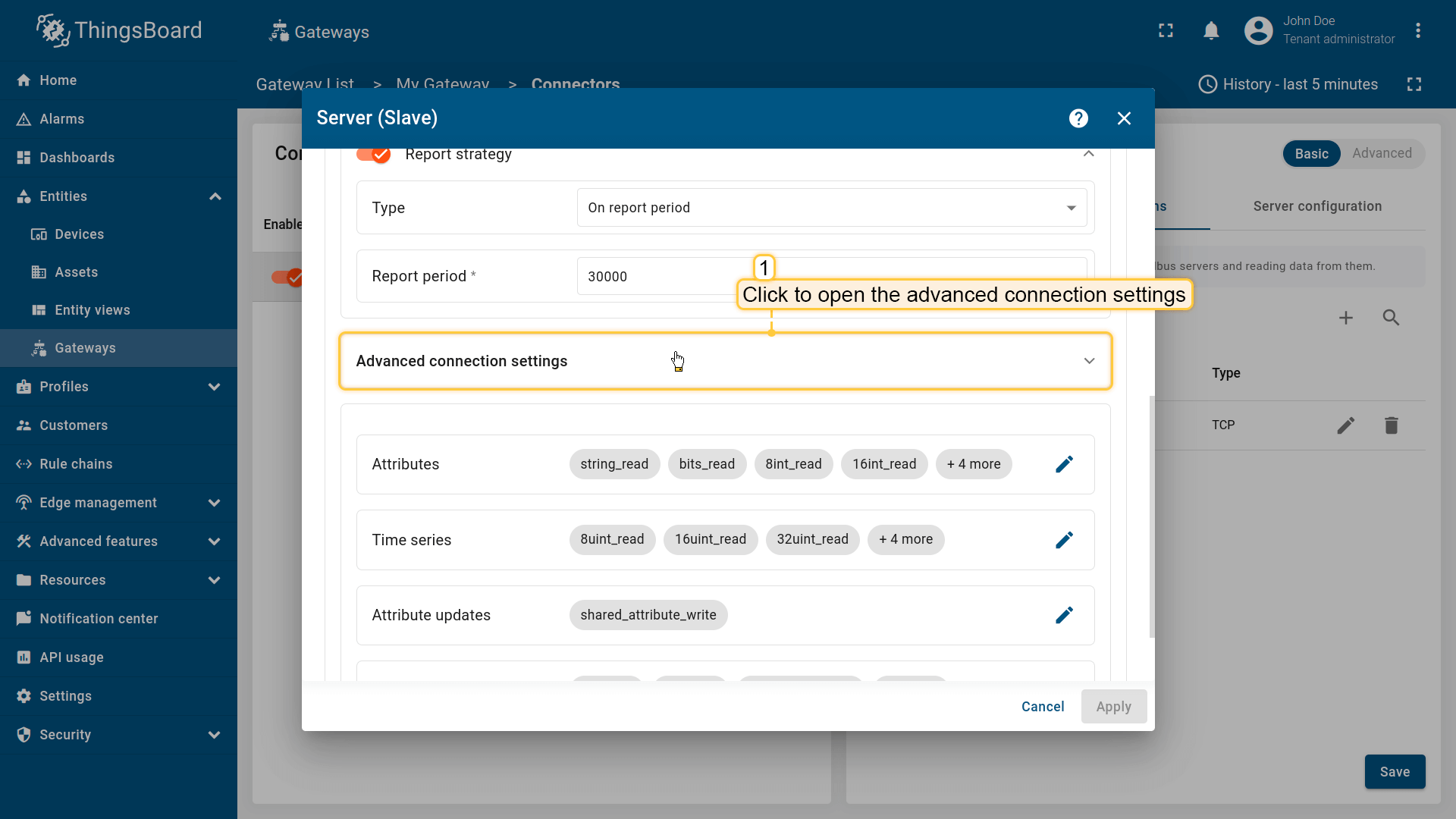Open the Server configuration tab
This screenshot has width=1456, height=819.
click(x=1317, y=206)
